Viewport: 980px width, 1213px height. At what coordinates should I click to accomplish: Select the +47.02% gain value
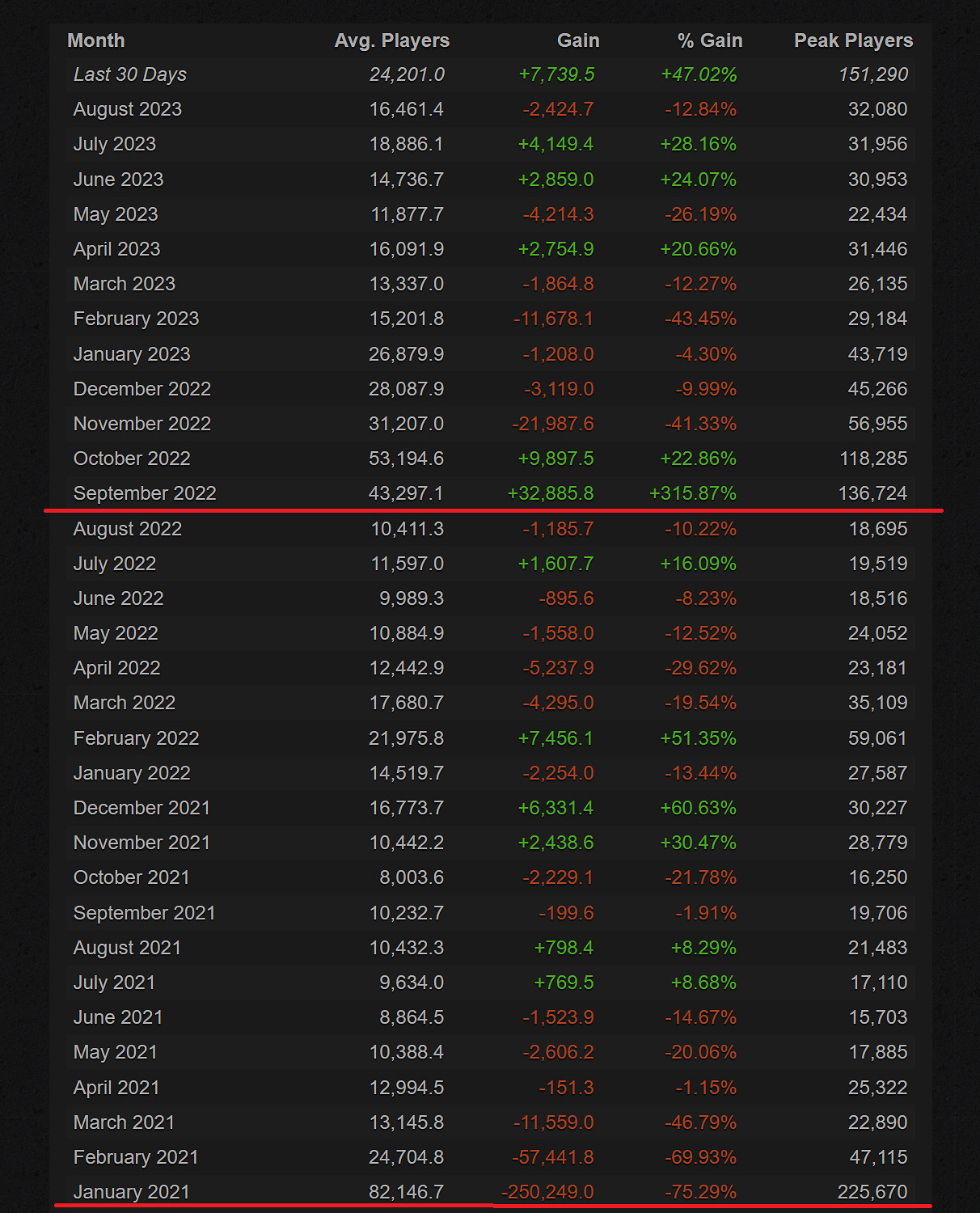pyautogui.click(x=699, y=74)
